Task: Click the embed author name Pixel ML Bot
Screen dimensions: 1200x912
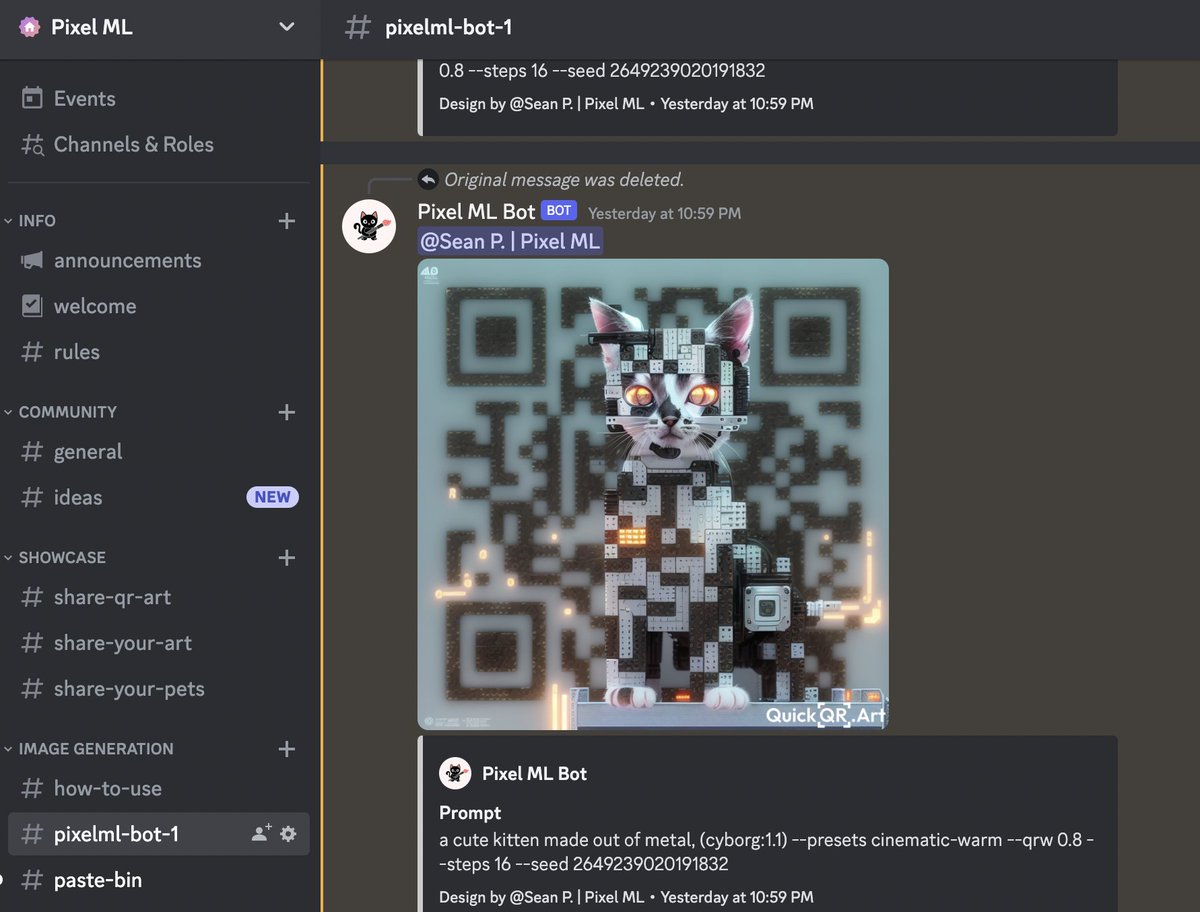Action: (x=535, y=773)
